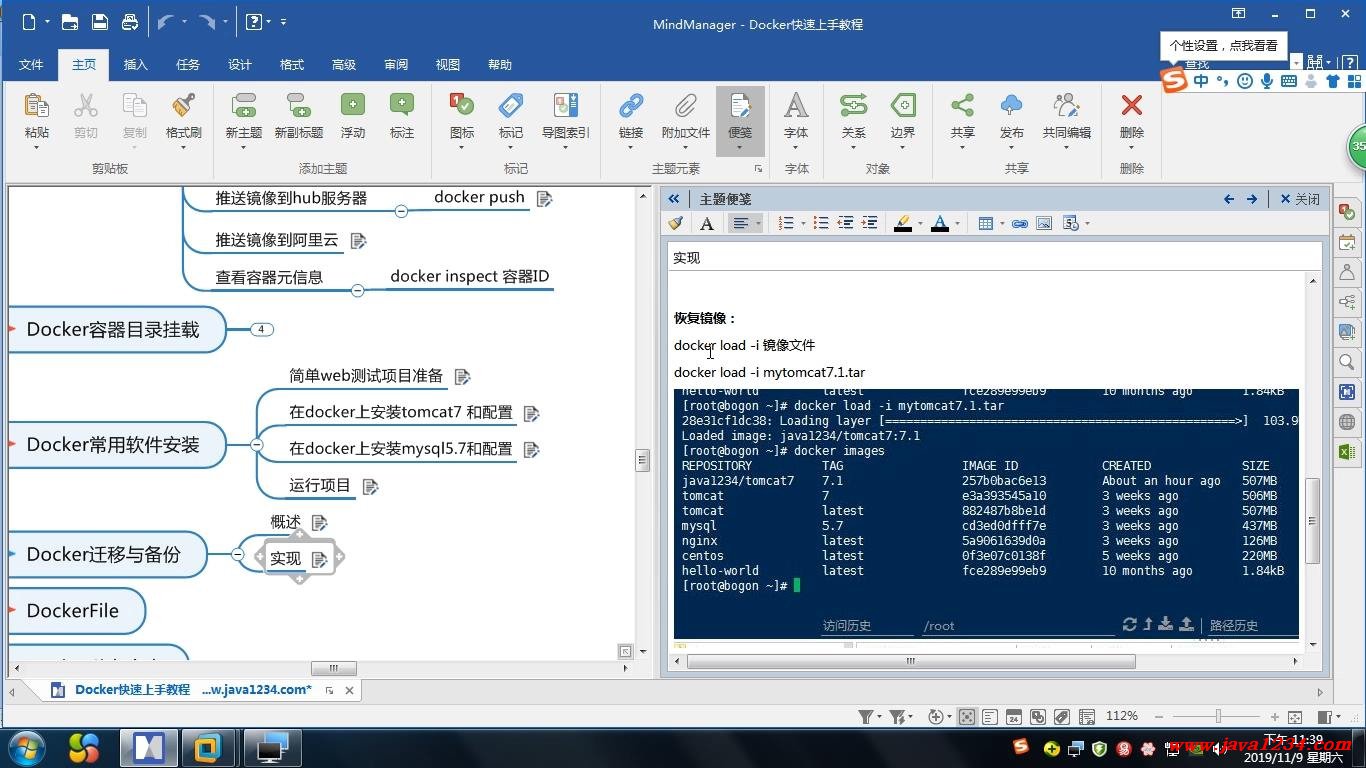
Task: Click the bullet list button in notes toolbar
Action: (x=820, y=223)
